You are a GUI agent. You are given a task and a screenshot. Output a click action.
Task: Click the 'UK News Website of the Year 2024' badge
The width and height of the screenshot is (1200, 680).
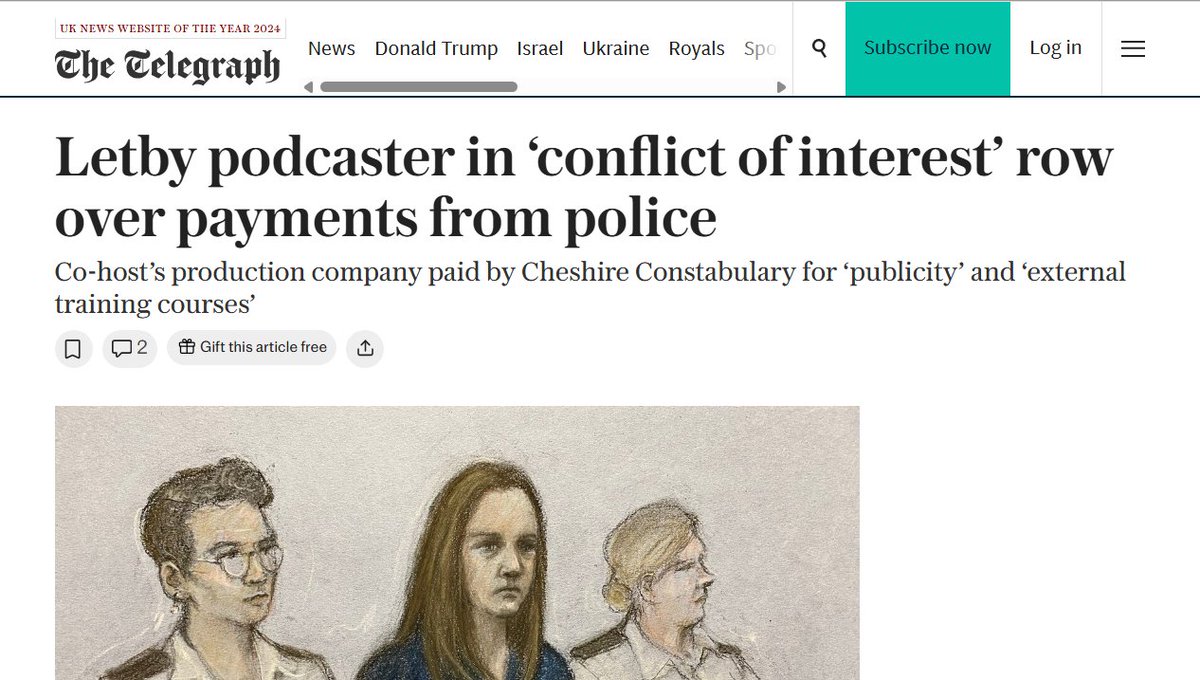point(170,28)
